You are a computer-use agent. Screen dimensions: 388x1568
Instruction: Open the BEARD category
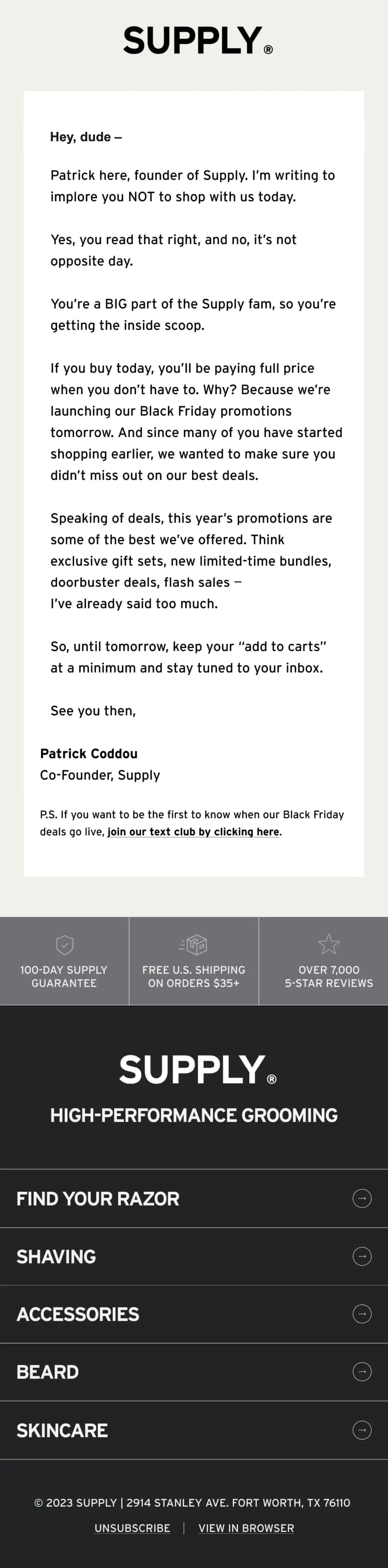point(194,1372)
